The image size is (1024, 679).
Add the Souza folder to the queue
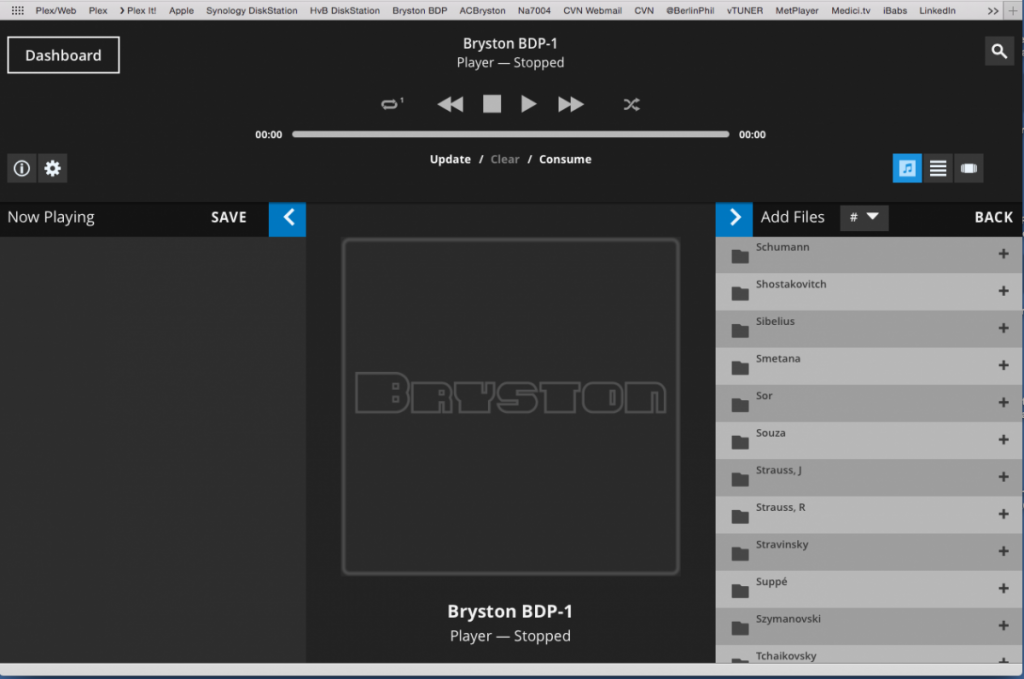click(1003, 440)
